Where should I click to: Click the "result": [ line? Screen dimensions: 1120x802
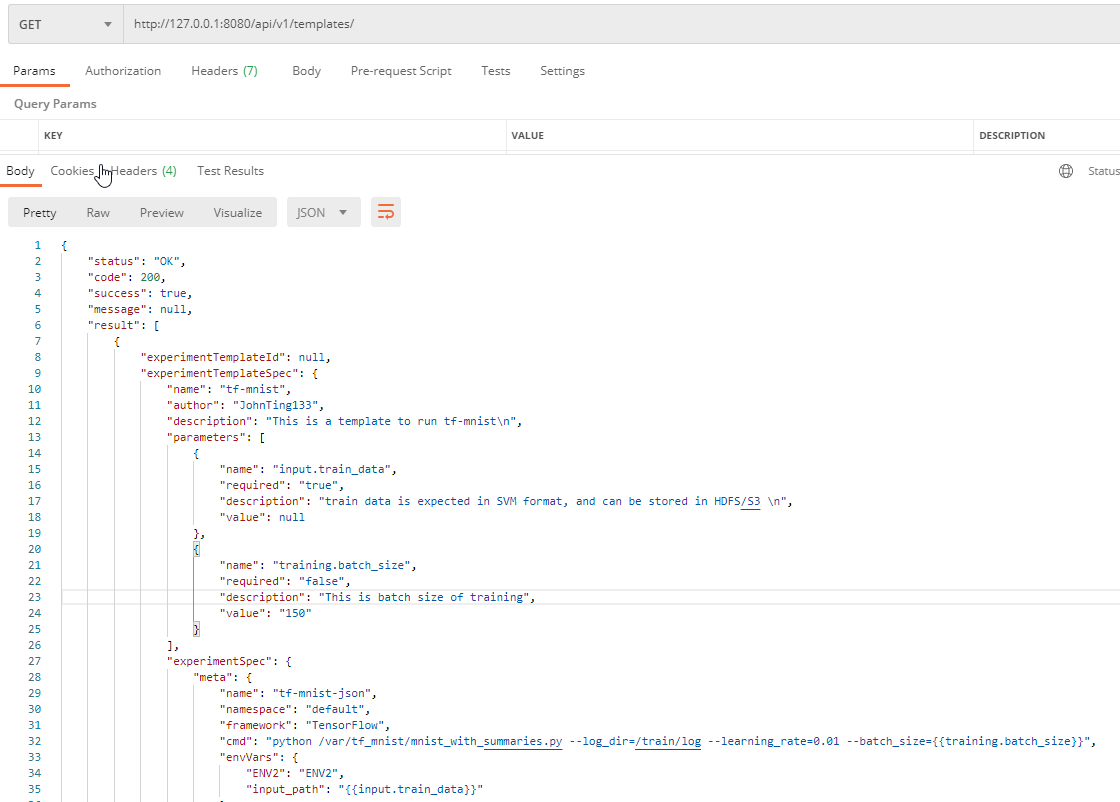(x=124, y=325)
